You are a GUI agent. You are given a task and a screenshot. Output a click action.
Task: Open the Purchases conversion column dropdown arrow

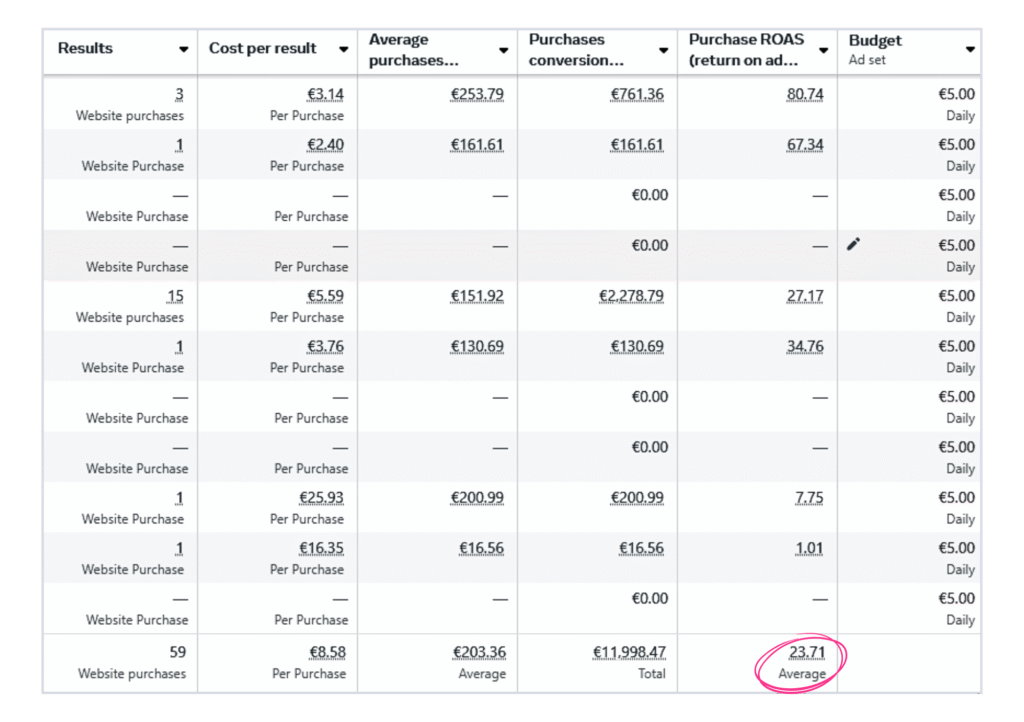[663, 50]
